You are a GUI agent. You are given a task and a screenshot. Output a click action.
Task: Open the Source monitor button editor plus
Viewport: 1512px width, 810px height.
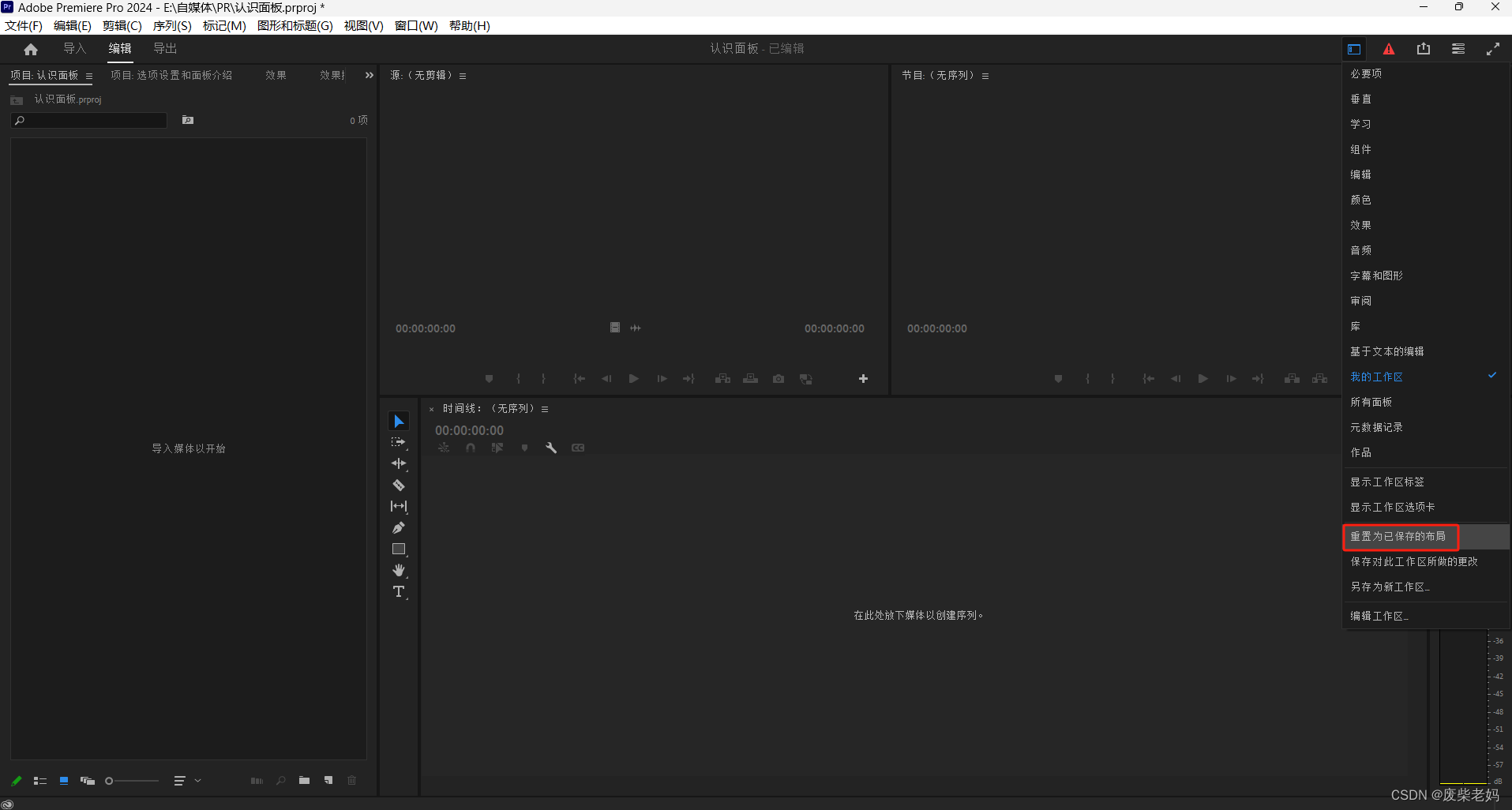coord(864,379)
